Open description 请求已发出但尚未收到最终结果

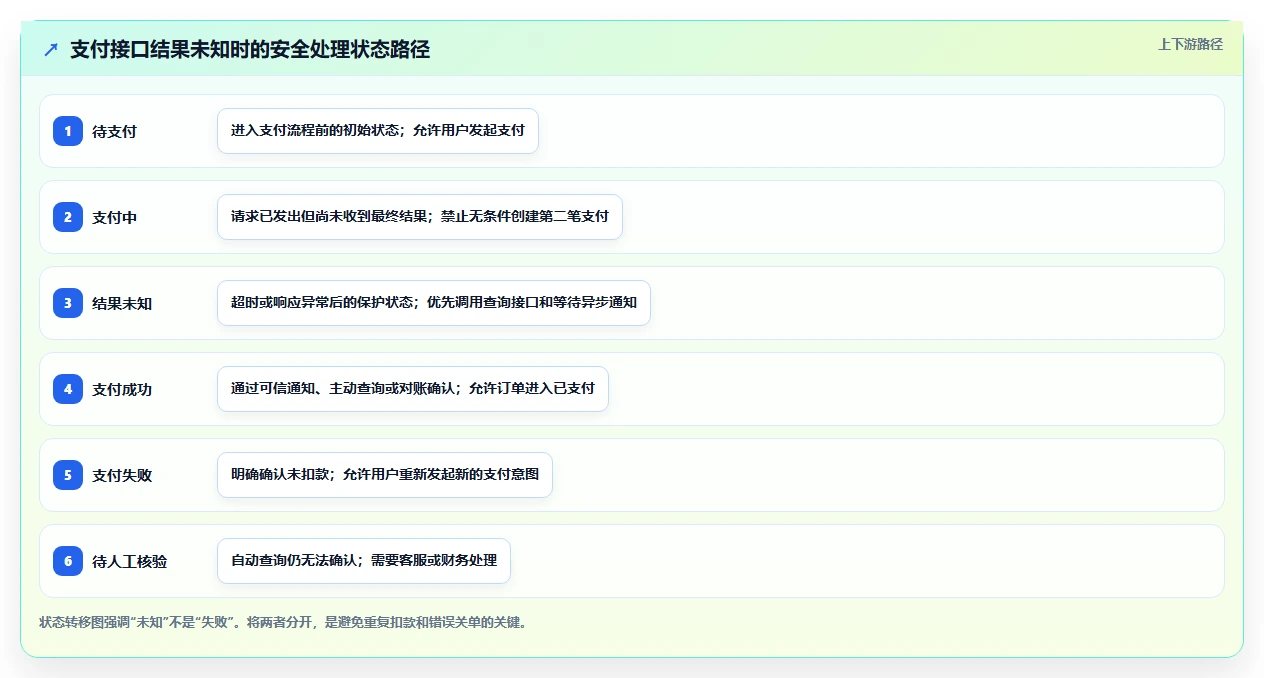click(x=420, y=217)
